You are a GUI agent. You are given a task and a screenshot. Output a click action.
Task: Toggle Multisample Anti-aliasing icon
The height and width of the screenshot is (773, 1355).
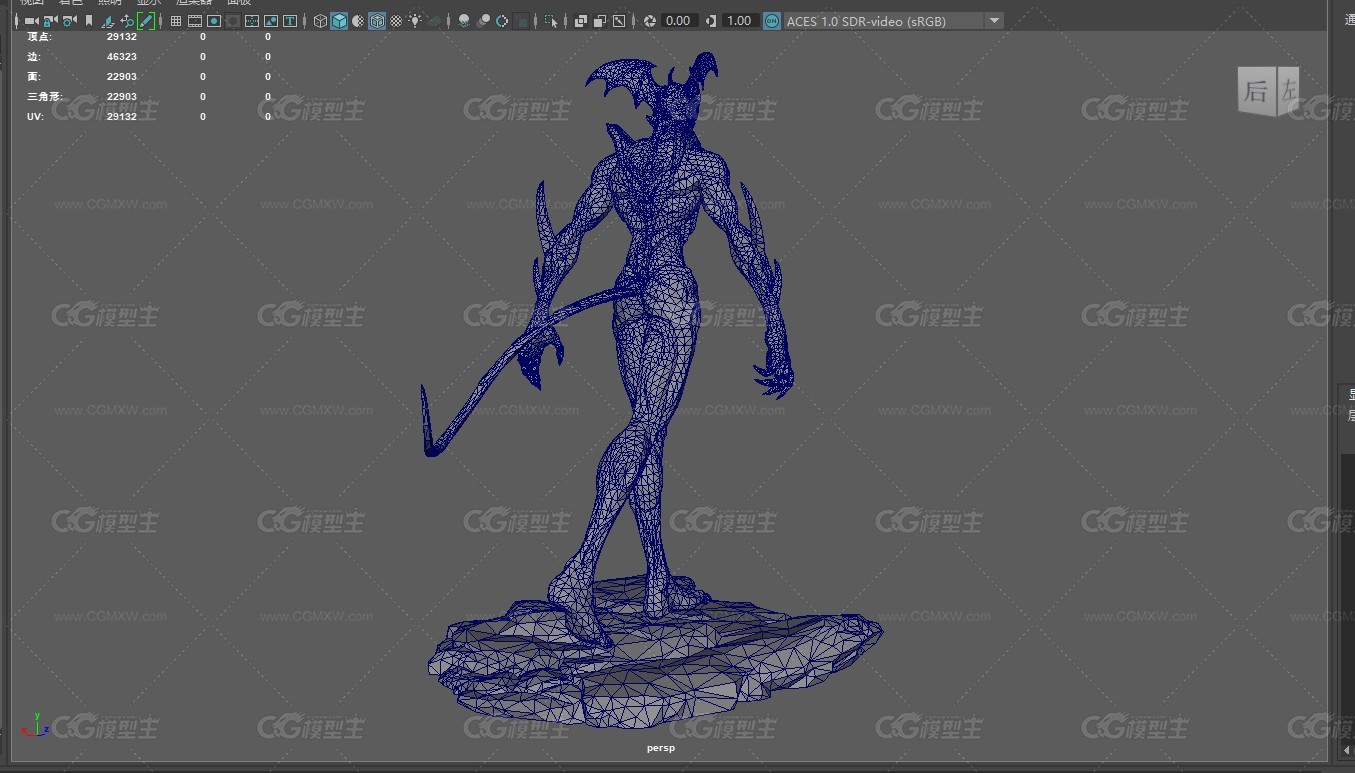pyautogui.click(x=501, y=21)
